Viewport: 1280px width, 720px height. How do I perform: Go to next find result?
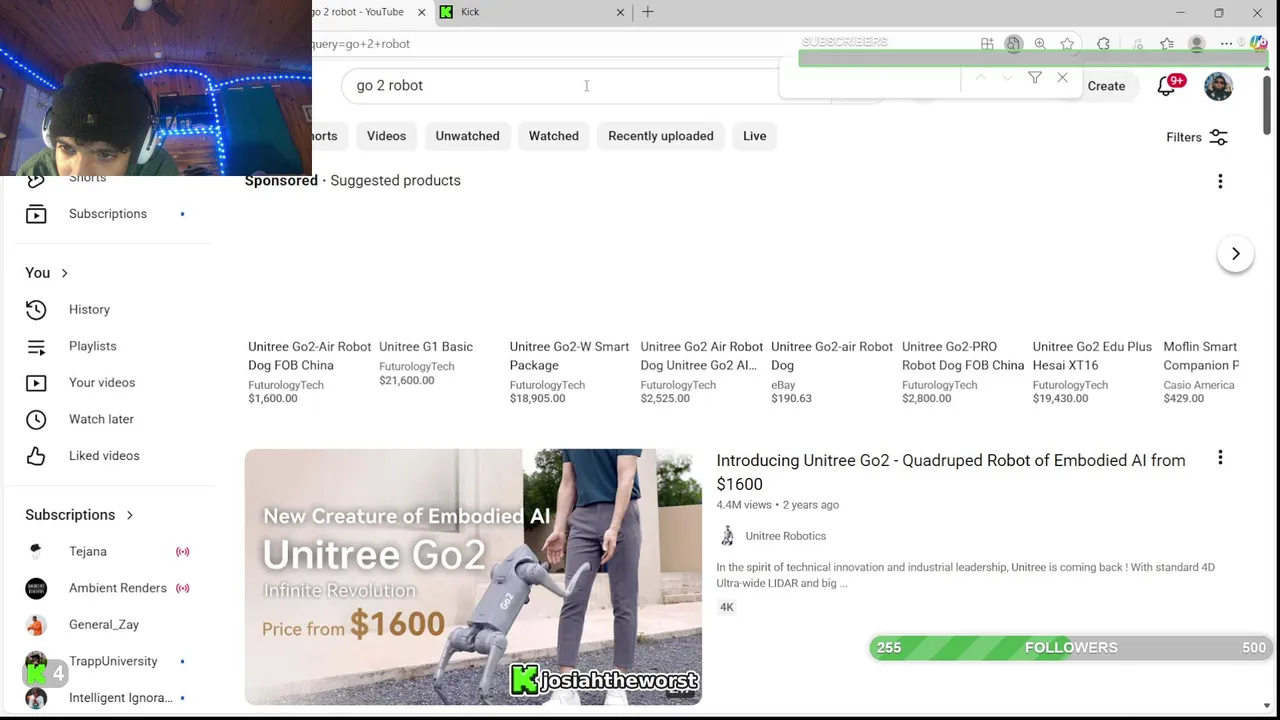(1007, 78)
